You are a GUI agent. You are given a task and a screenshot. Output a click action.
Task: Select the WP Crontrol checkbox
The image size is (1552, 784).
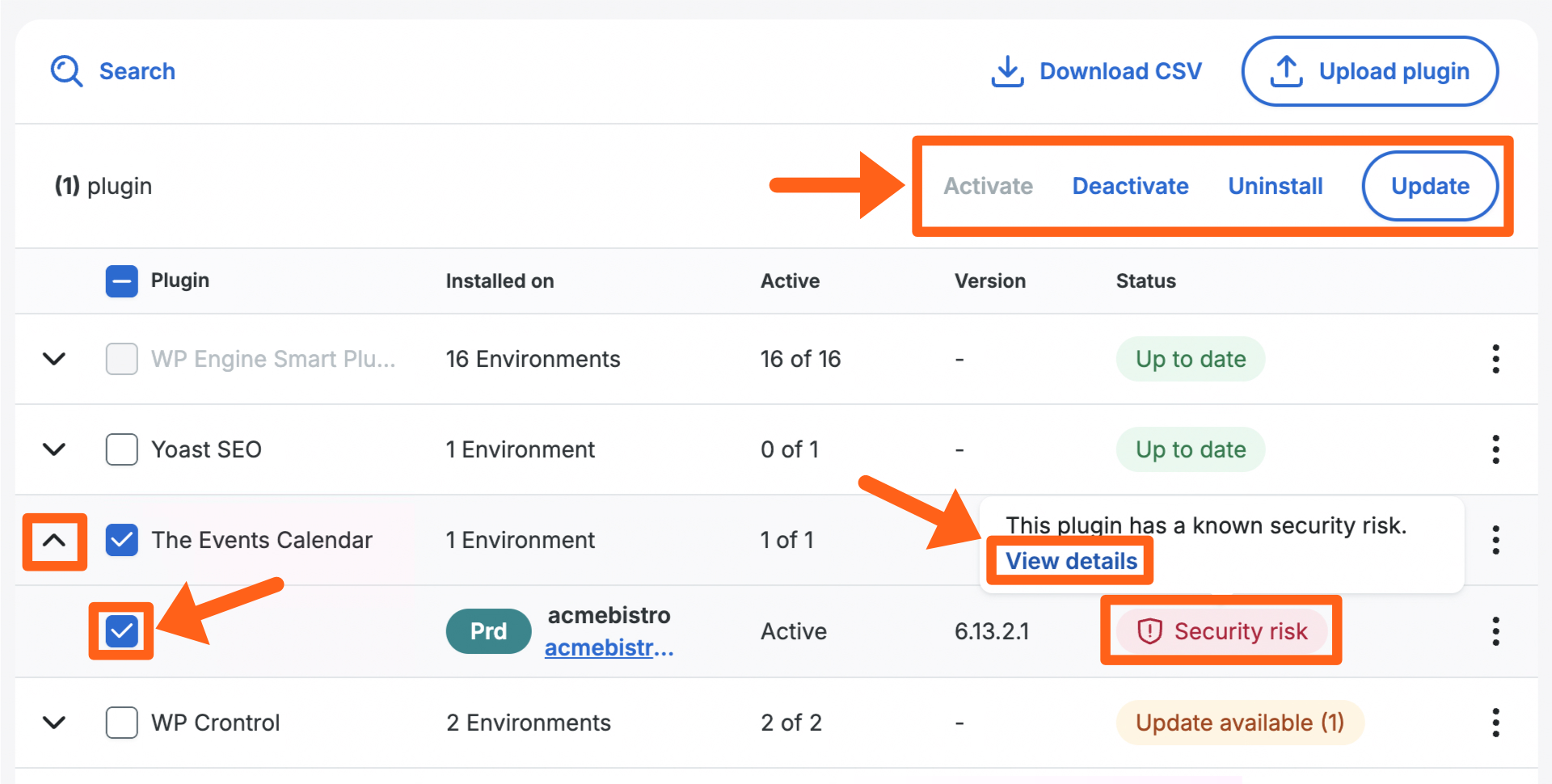(x=121, y=723)
